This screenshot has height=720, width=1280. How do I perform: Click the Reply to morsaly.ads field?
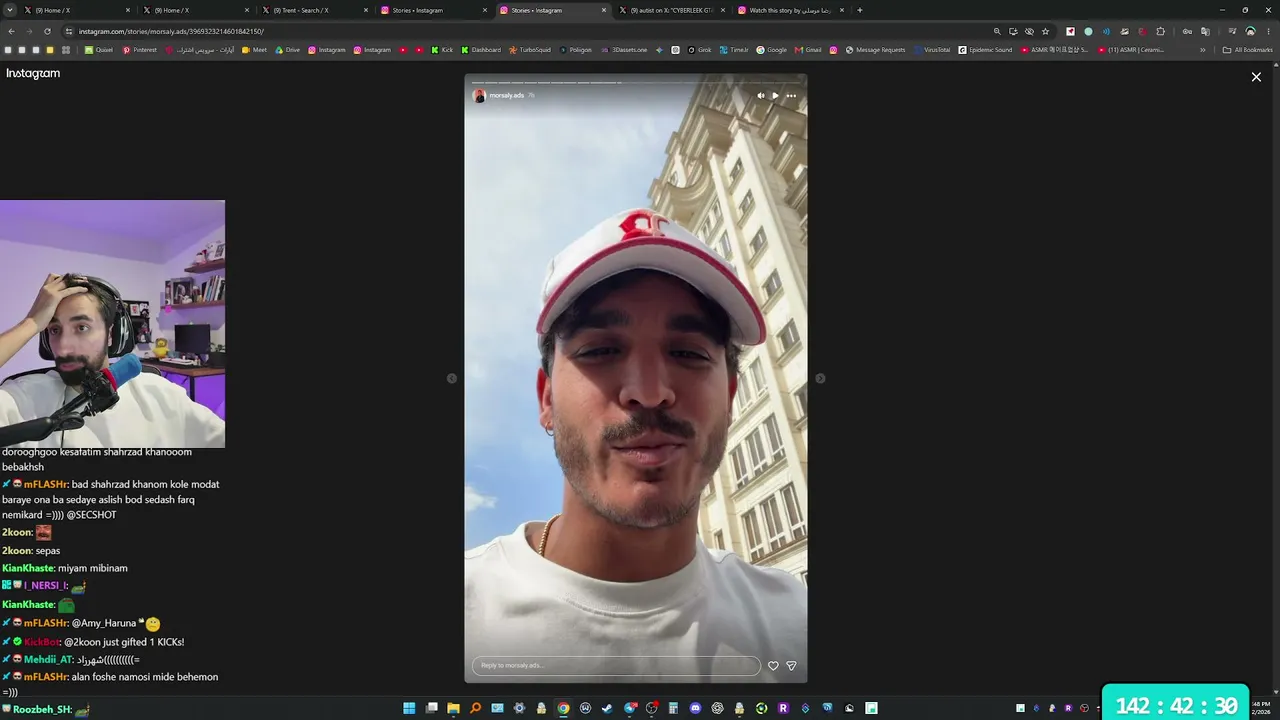(616, 666)
